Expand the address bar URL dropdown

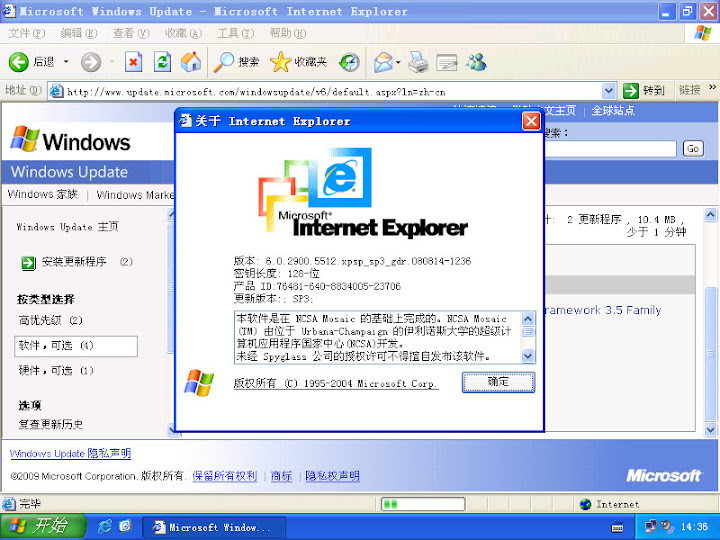pyautogui.click(x=609, y=91)
